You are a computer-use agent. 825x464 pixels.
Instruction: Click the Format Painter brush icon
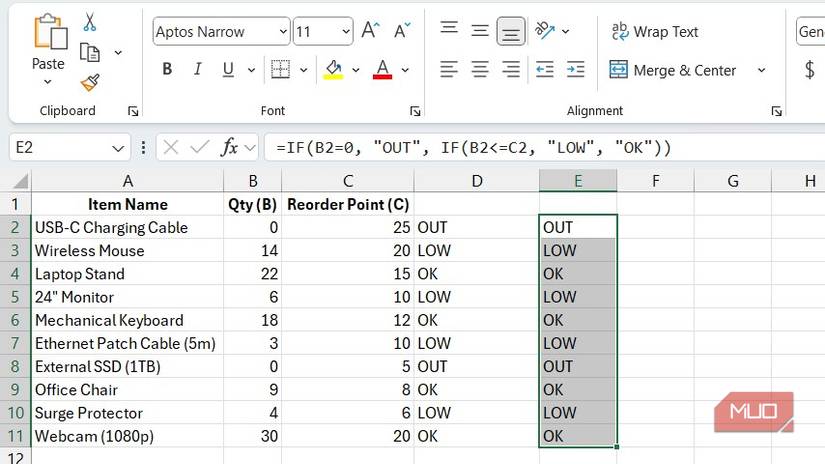click(90, 83)
